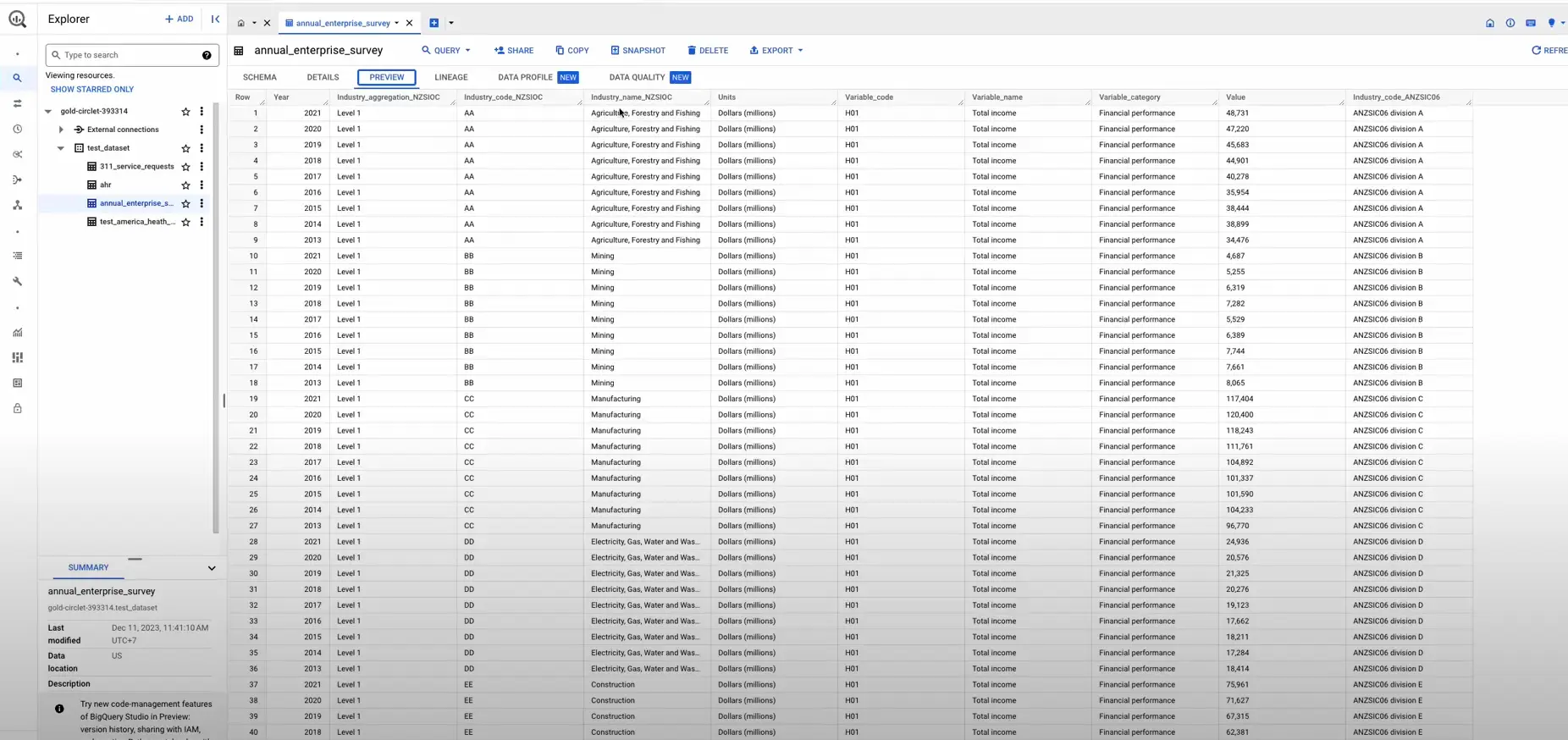Viewport: 1568px width, 740px height.
Task: Open more options for ahr table
Action: (202, 185)
